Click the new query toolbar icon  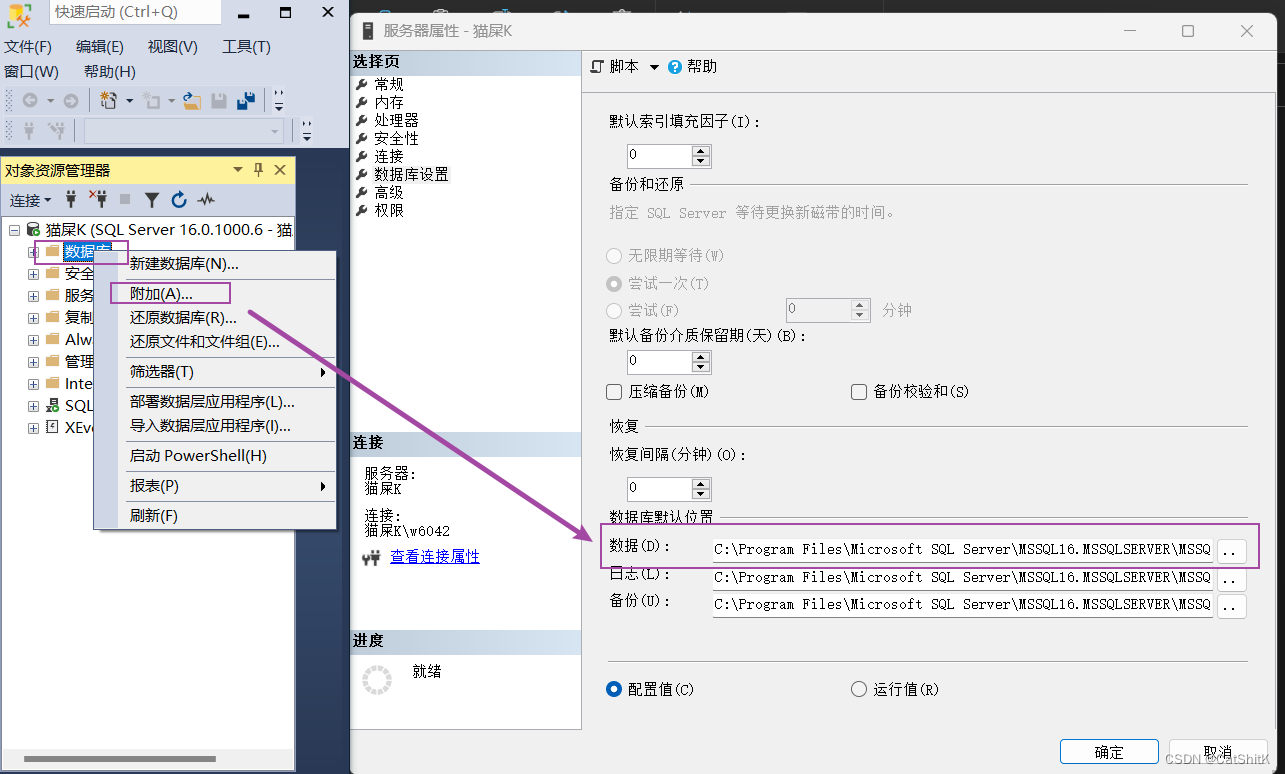109,101
